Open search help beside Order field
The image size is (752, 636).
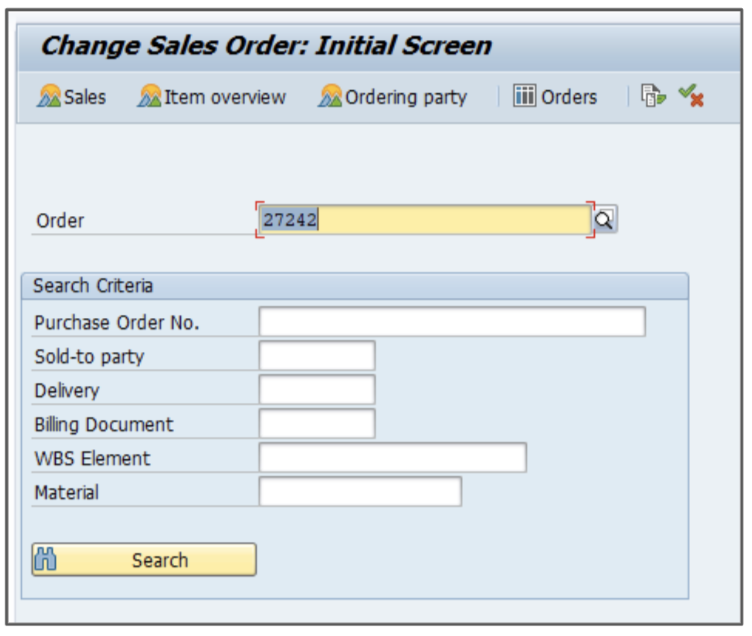(x=606, y=220)
